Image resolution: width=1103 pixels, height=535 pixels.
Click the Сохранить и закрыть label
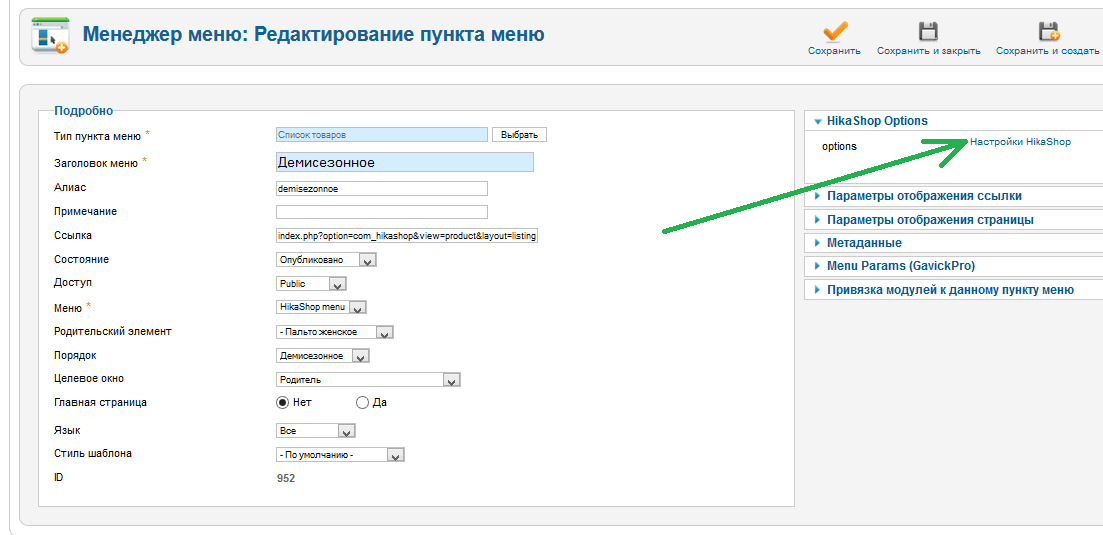[x=929, y=51]
